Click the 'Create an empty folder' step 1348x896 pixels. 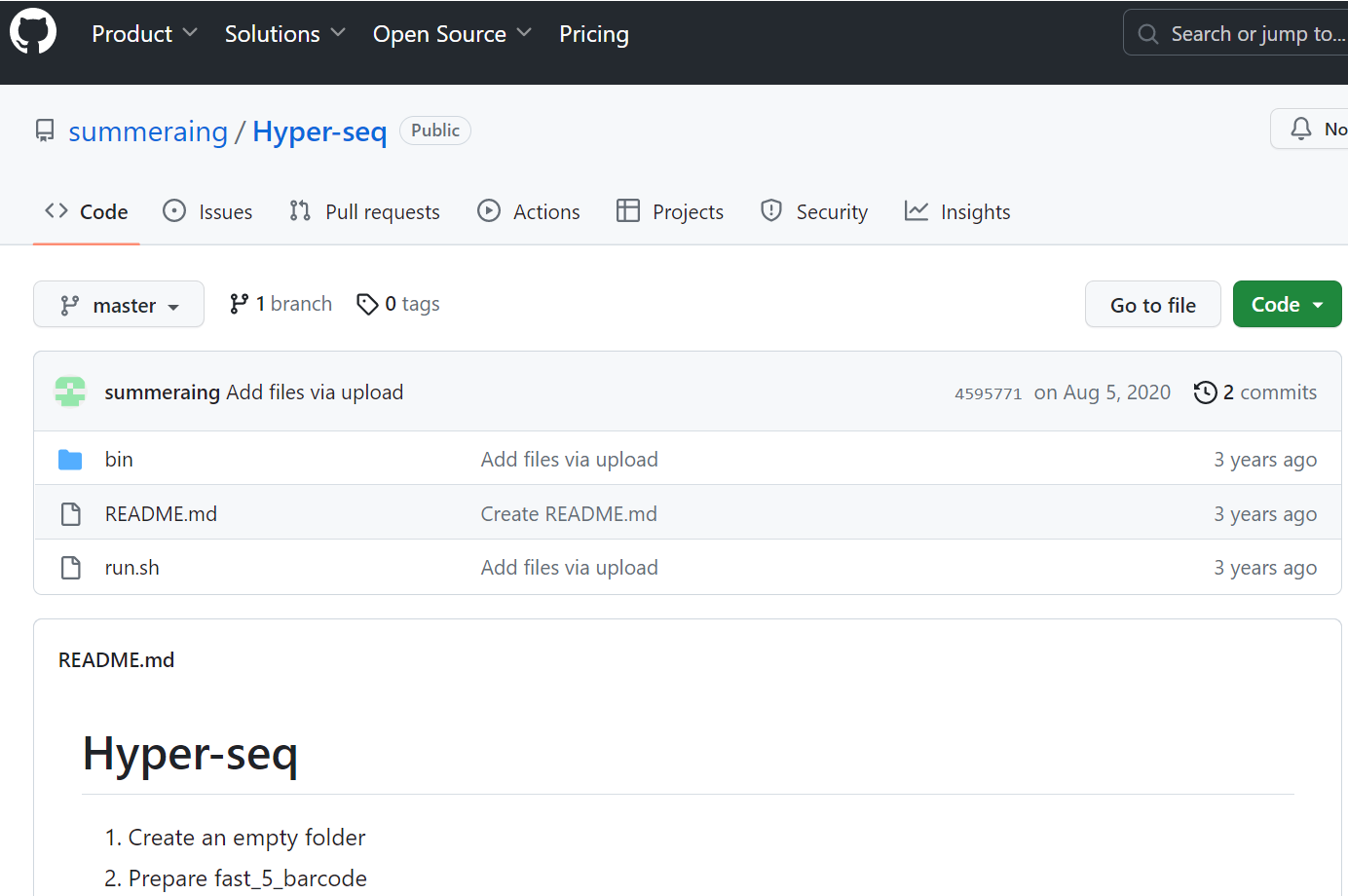click(247, 838)
